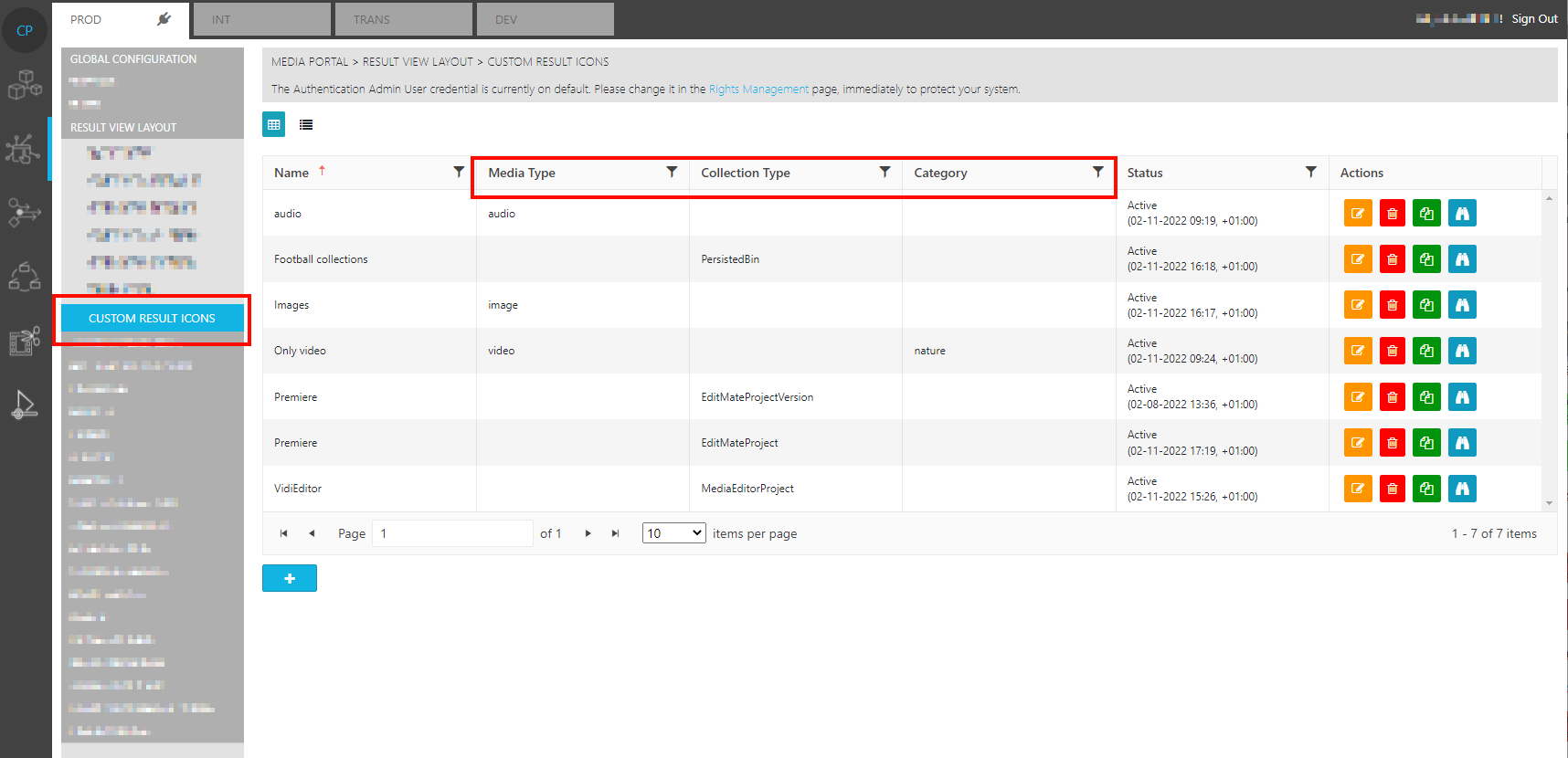Click binoculars icon for Only video row

[1462, 351]
